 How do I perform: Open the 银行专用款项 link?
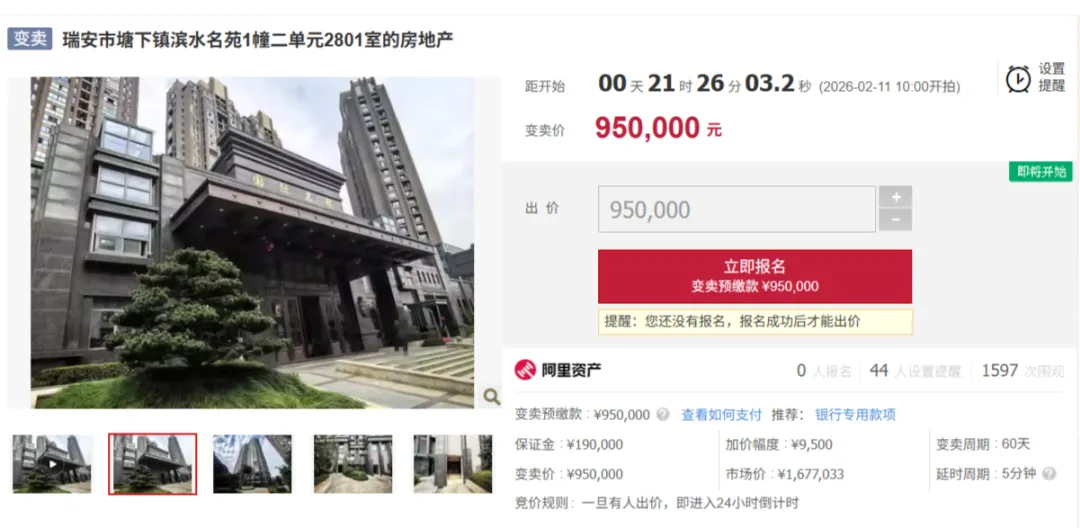[x=855, y=414]
